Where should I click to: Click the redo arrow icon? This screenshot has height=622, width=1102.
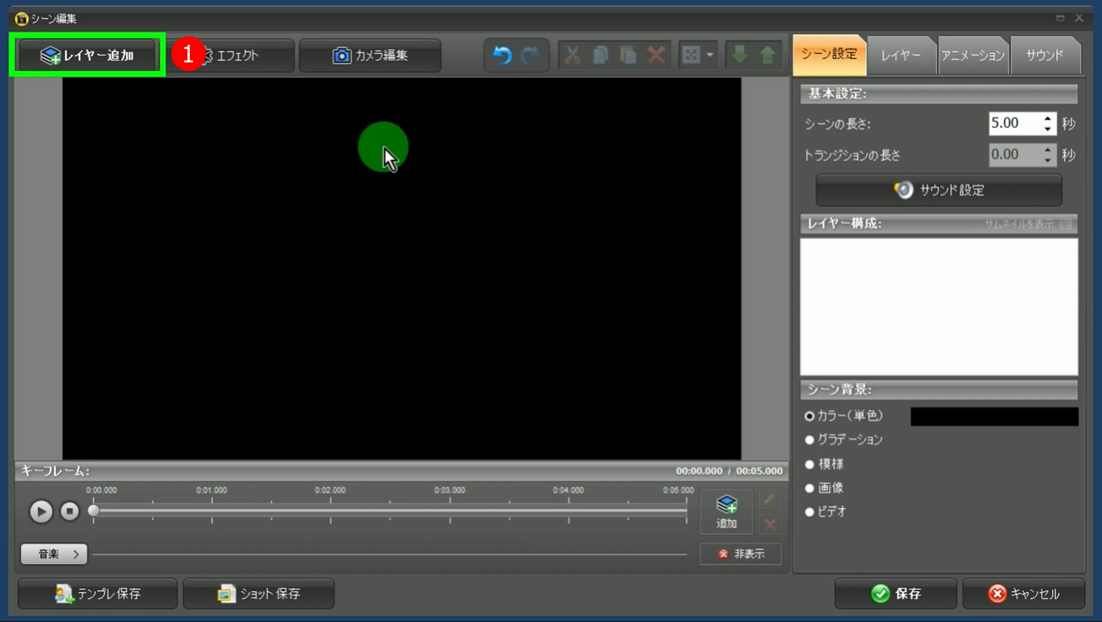point(530,55)
